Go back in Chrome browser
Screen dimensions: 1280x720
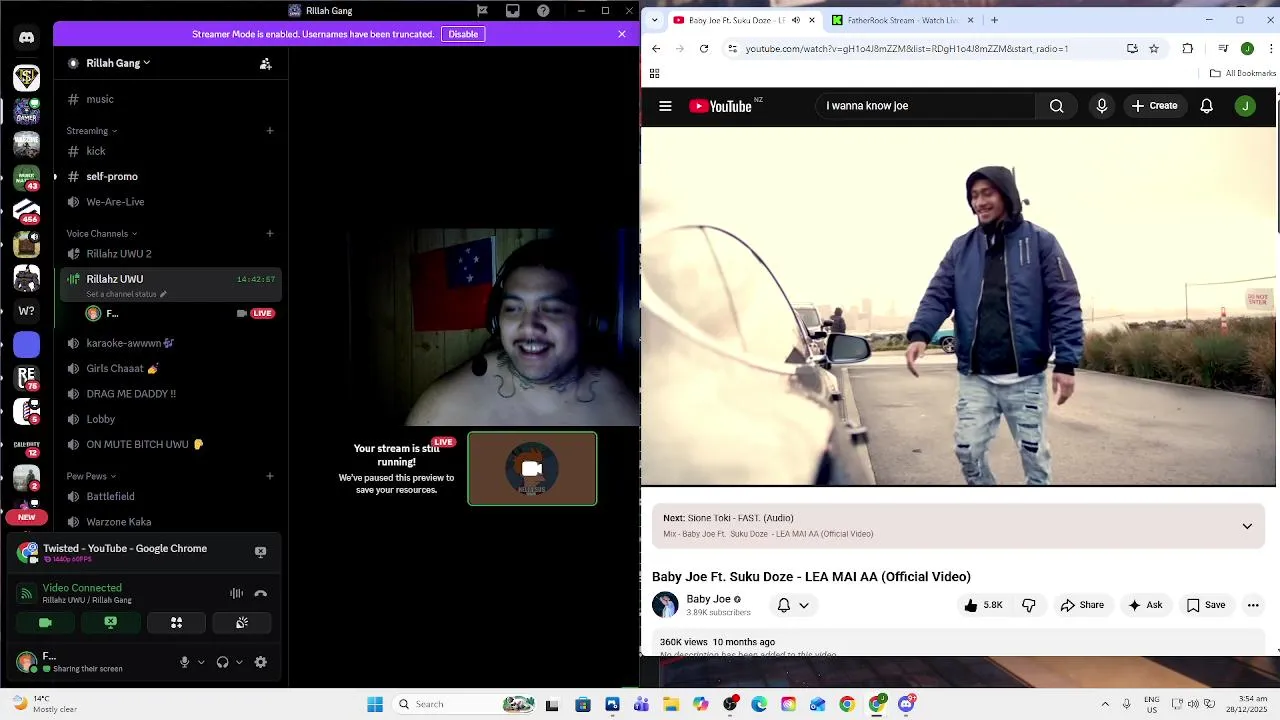(656, 49)
